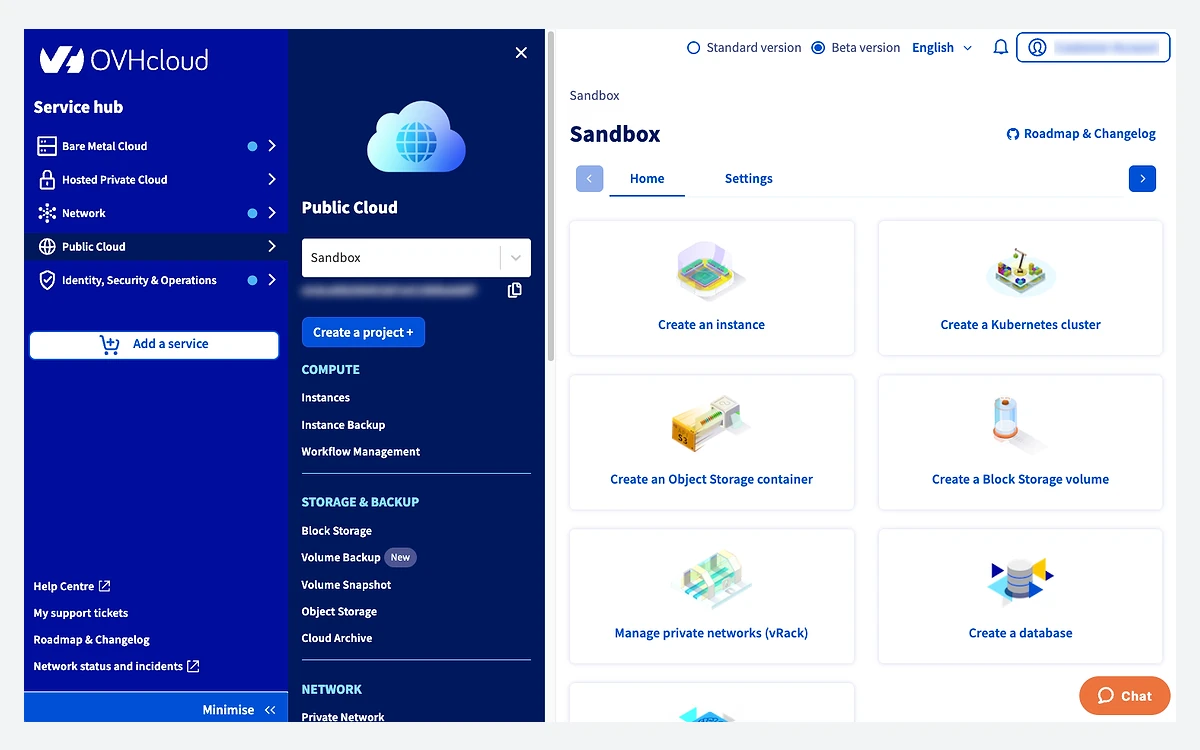Open Block Storage menu item

pyautogui.click(x=337, y=531)
